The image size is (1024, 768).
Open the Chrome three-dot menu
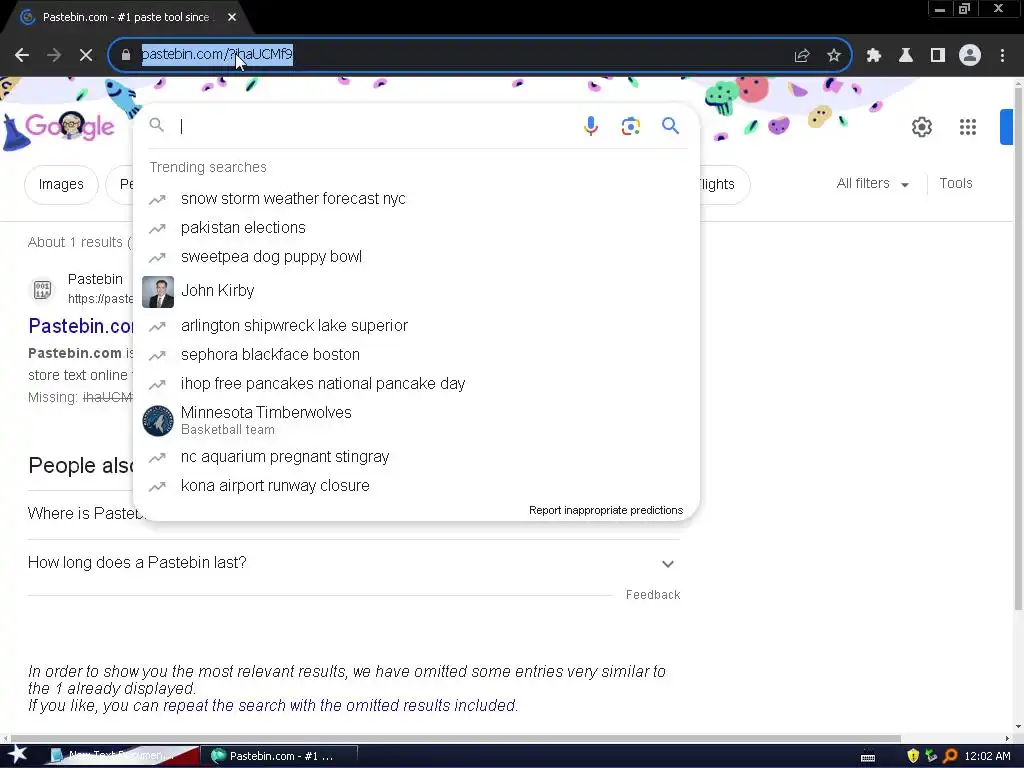click(1002, 56)
